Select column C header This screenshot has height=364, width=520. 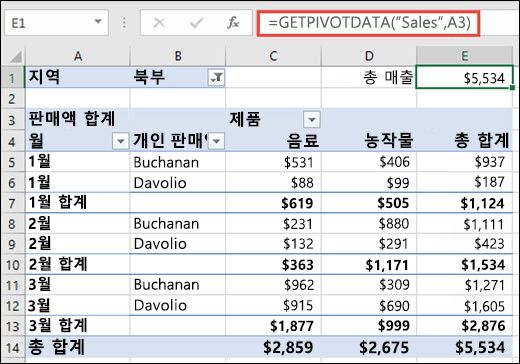click(273, 56)
